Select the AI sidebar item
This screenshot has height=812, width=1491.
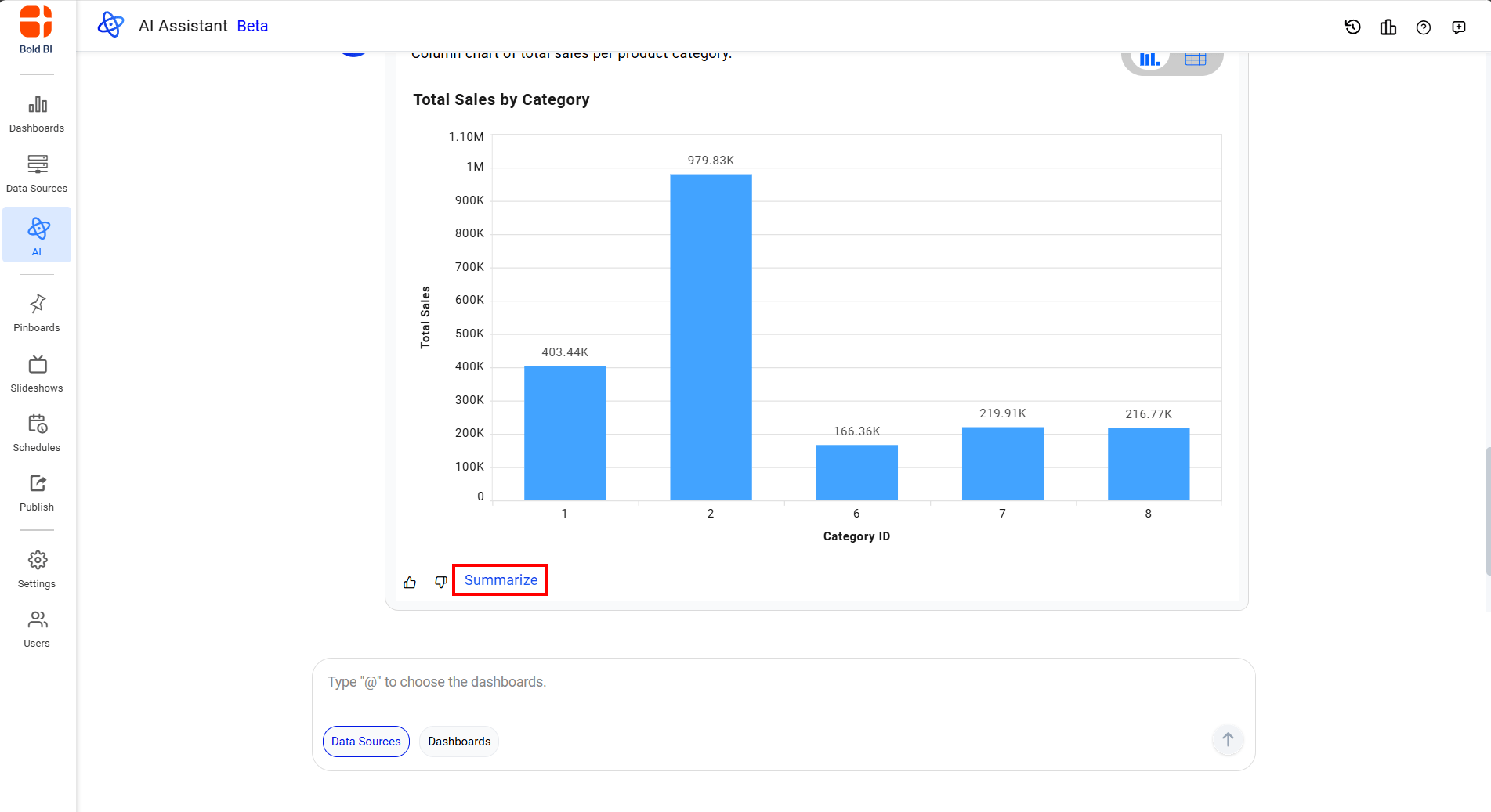tap(37, 235)
